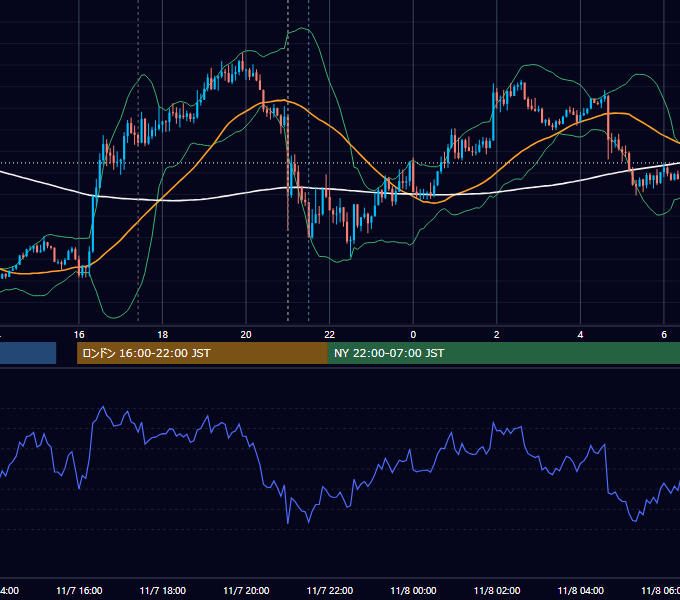Click the blue session bar before London

(x=28, y=353)
